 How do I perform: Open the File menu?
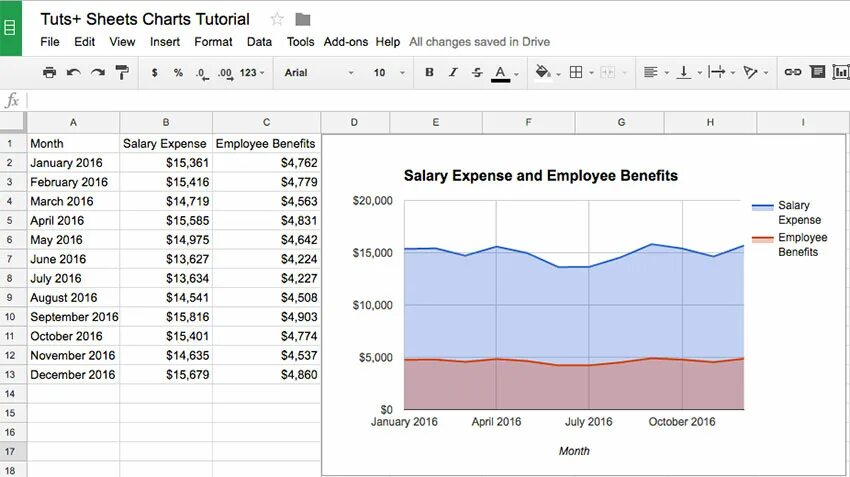tap(50, 42)
